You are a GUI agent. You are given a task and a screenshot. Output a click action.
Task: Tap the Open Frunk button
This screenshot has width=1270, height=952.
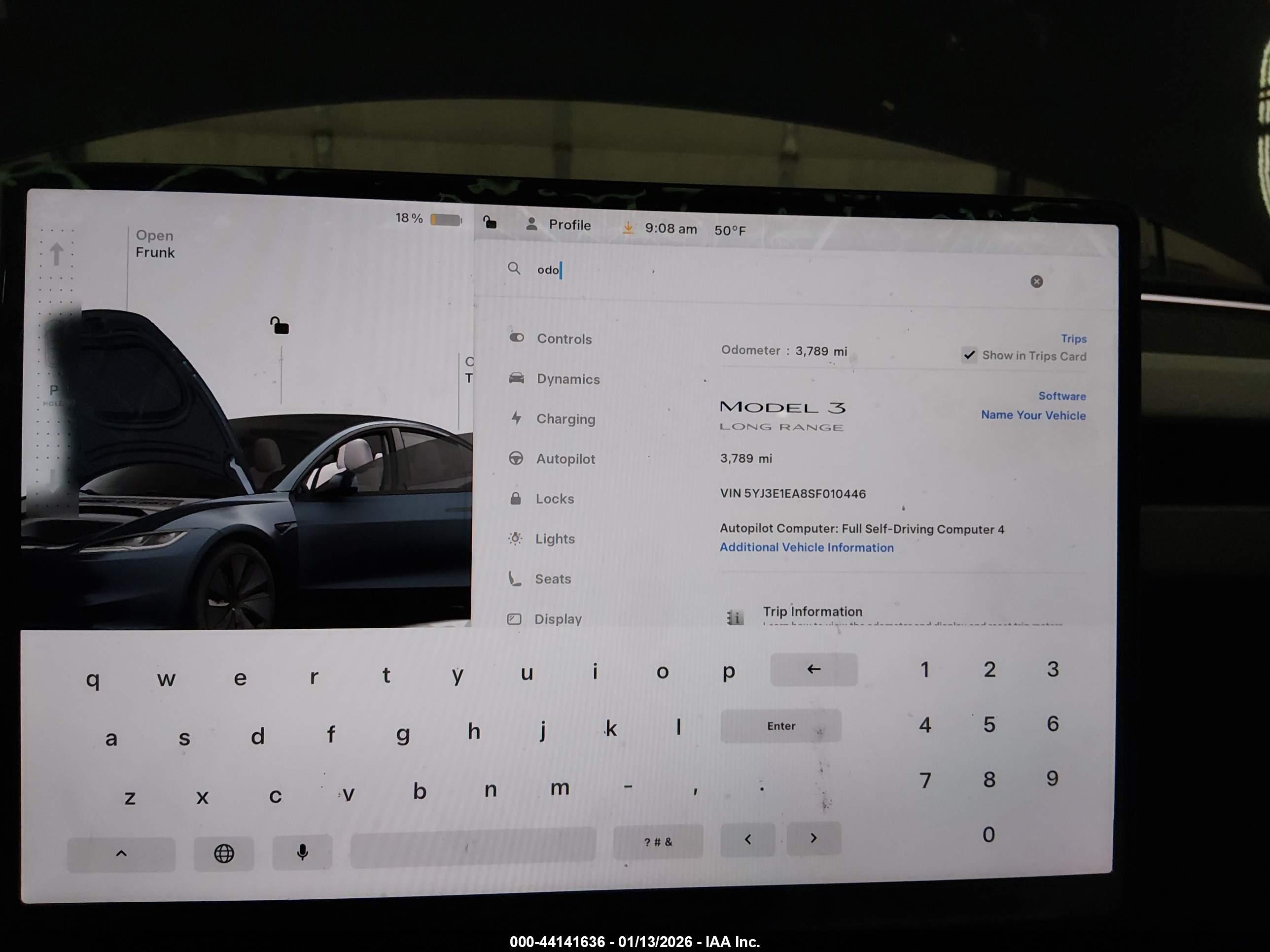[x=154, y=244]
